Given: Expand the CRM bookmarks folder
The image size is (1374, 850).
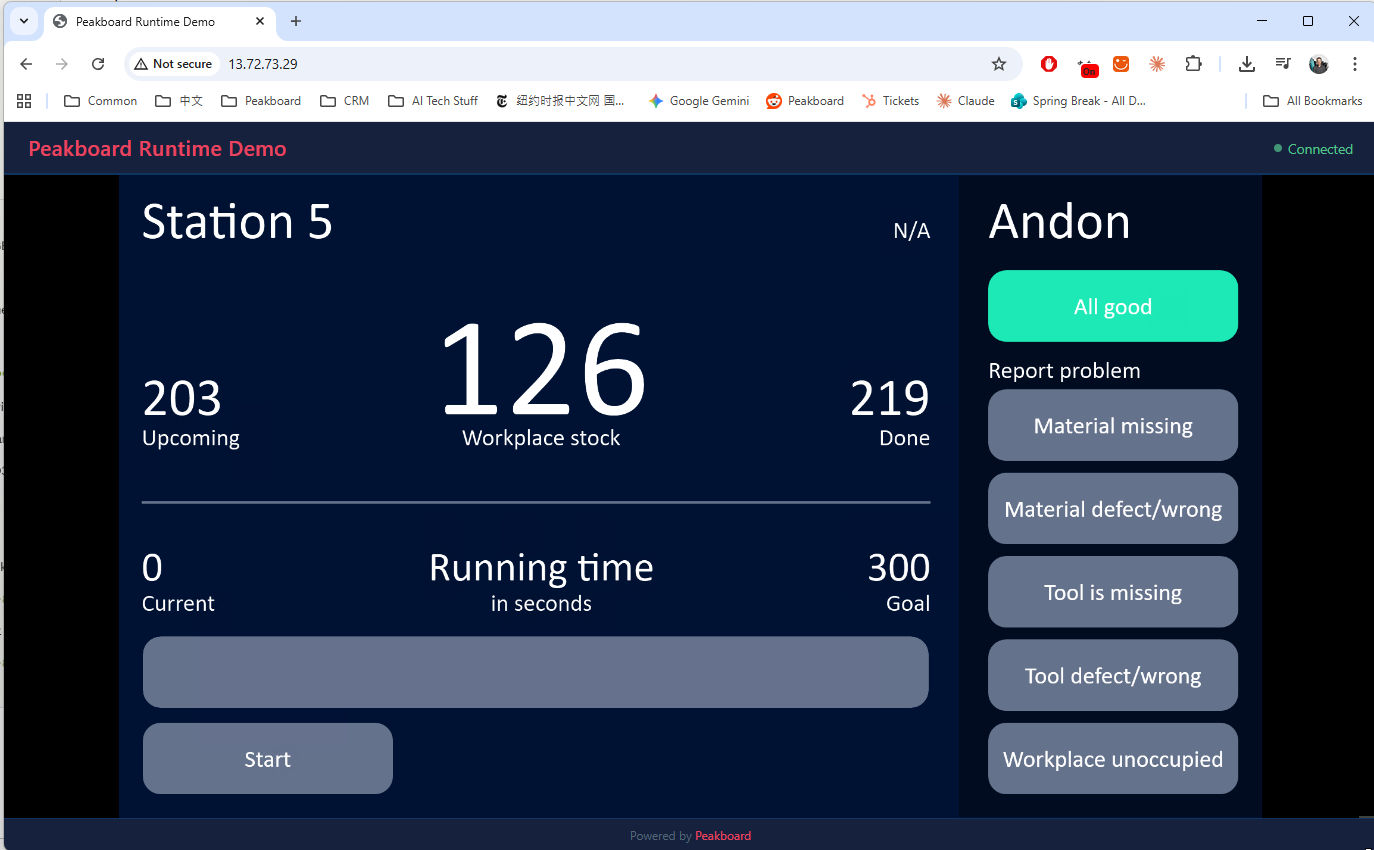Looking at the screenshot, I should coord(344,100).
